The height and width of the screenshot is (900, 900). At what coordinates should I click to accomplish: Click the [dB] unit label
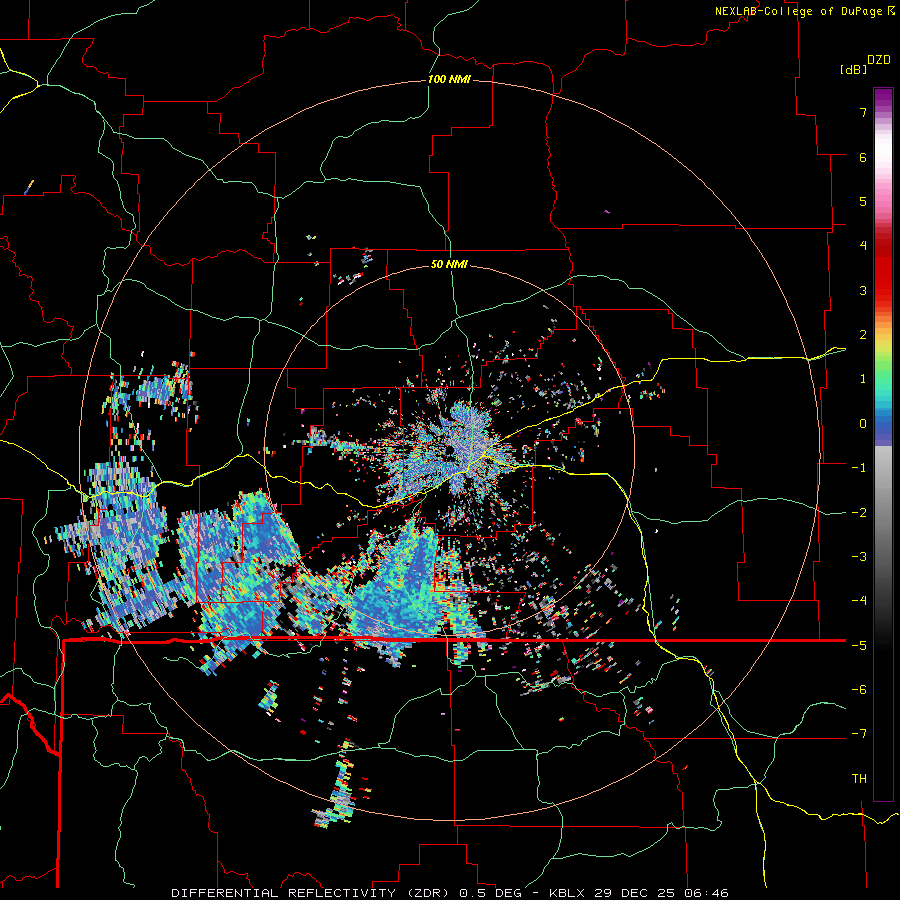853,69
